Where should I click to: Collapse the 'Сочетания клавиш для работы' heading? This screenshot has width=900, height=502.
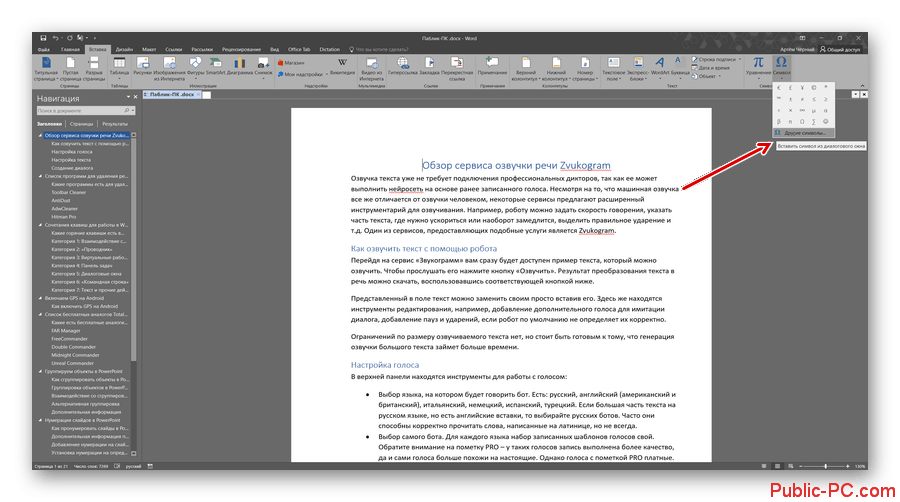pos(40,225)
